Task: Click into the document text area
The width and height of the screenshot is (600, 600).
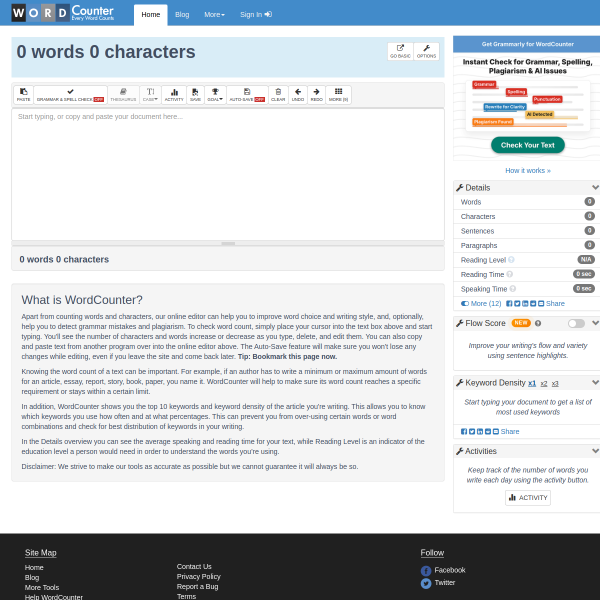Action: (x=228, y=175)
